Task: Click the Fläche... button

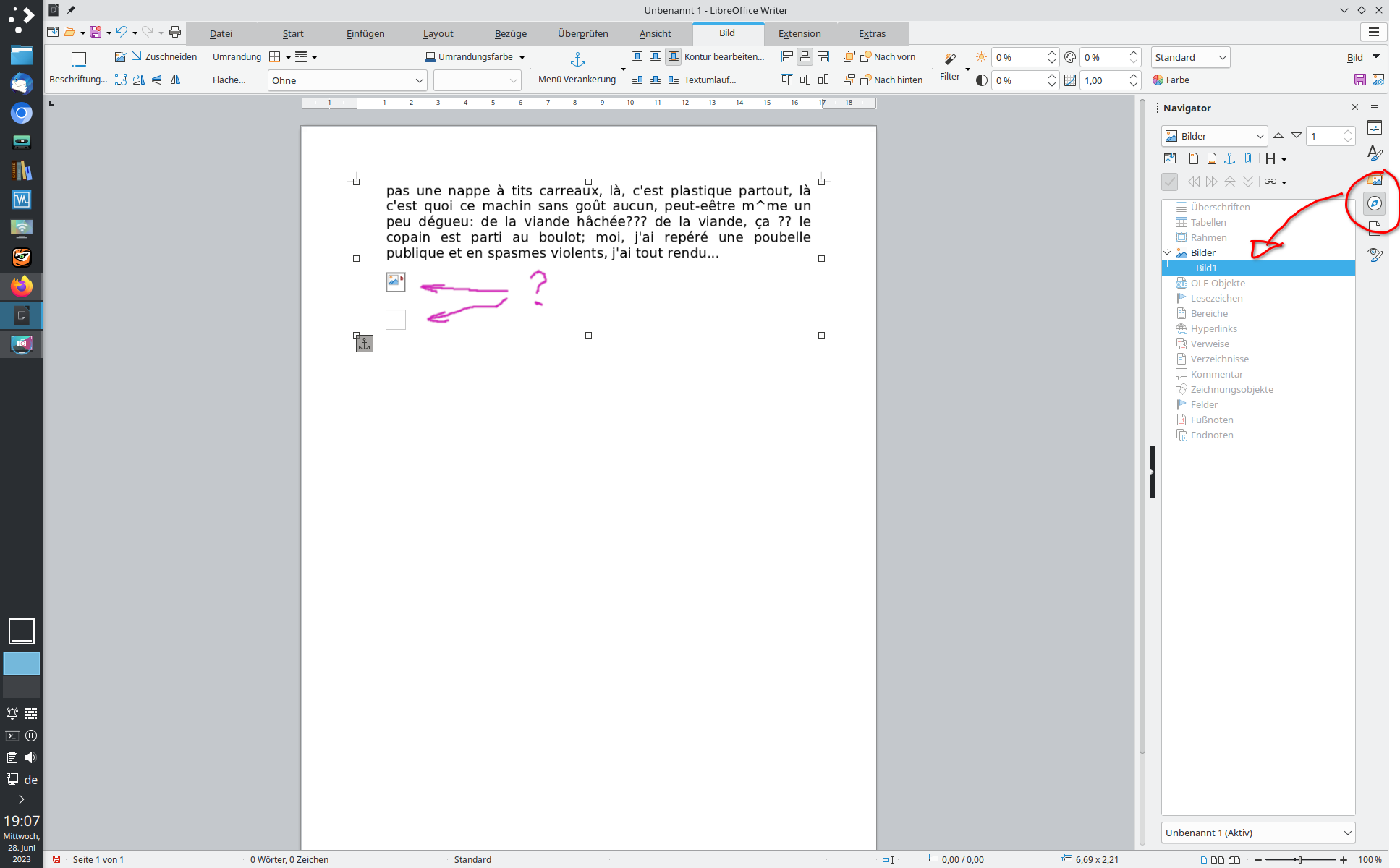Action: tap(229, 80)
